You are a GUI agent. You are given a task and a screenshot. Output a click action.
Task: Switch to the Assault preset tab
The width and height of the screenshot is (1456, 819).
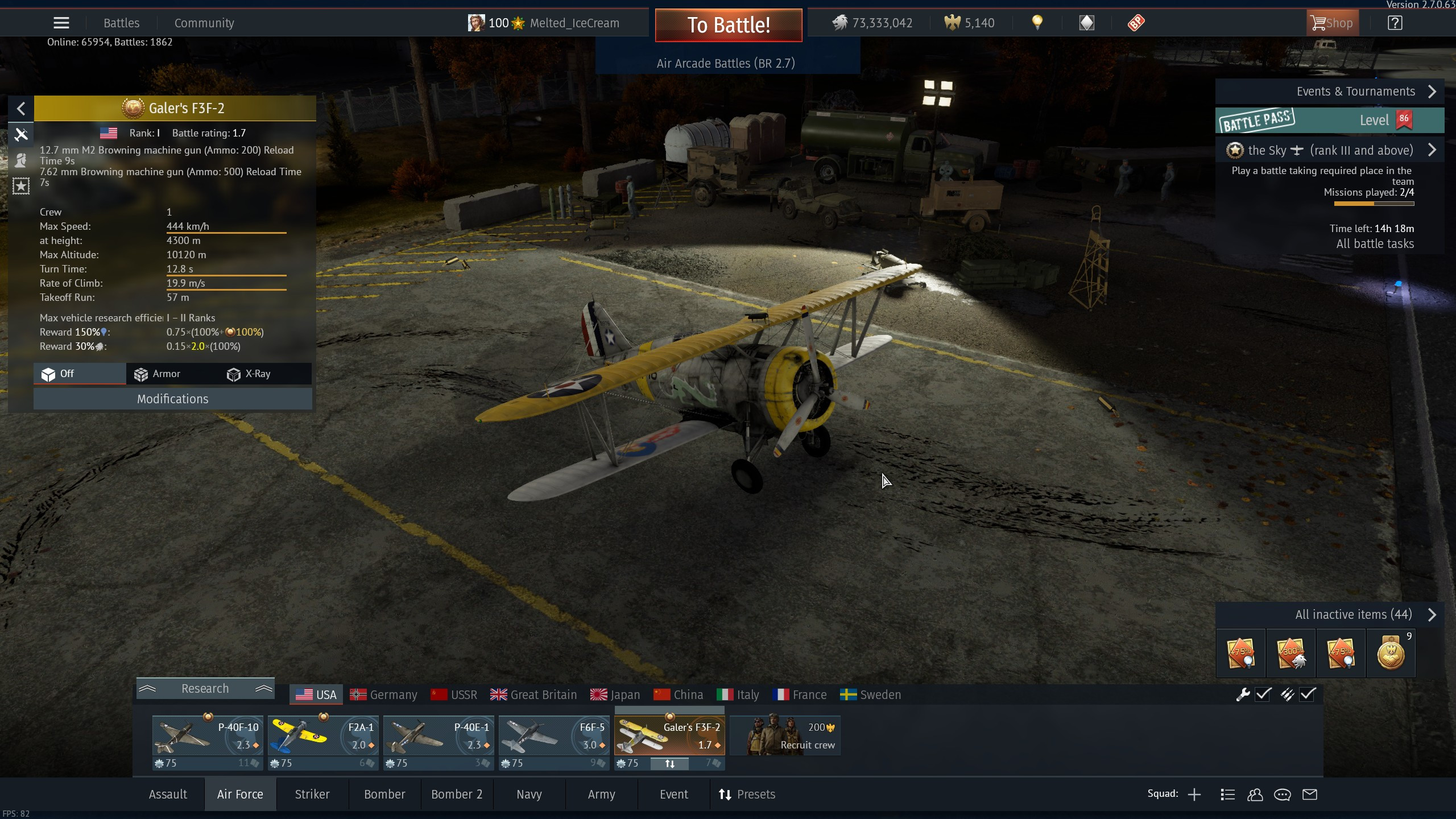click(168, 795)
